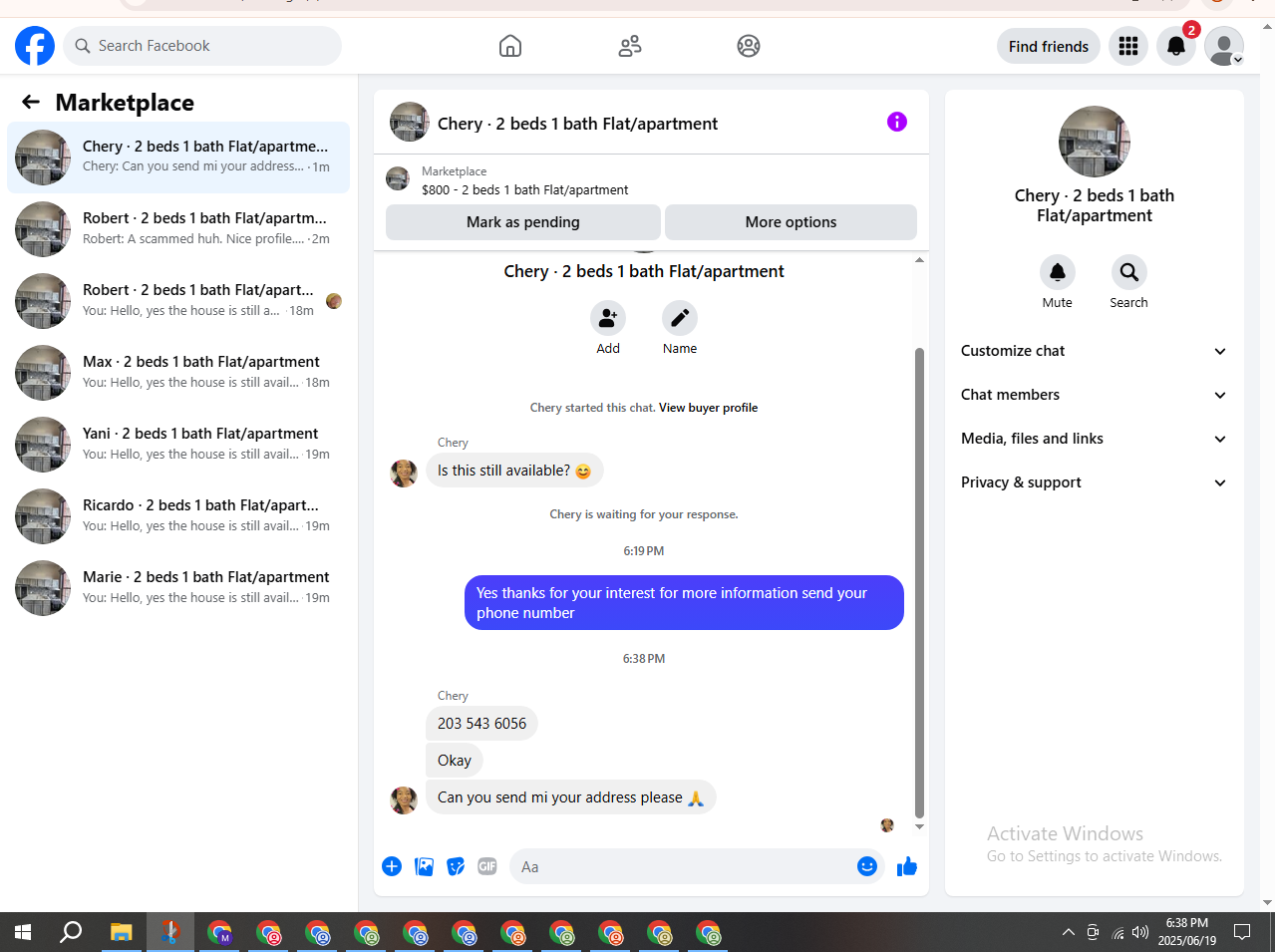This screenshot has height=952, width=1275.
Task: Open the account profile menu
Action: (x=1224, y=46)
